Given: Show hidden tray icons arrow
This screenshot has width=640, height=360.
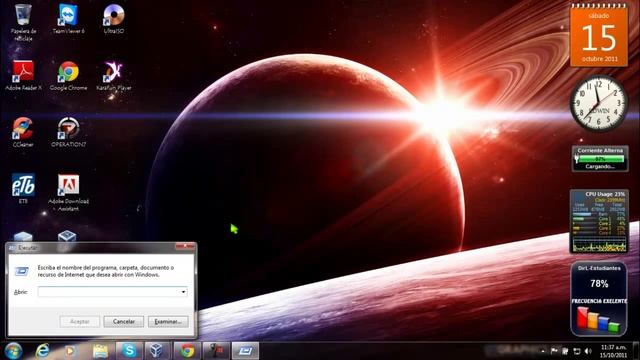Looking at the screenshot, I should [543, 351].
